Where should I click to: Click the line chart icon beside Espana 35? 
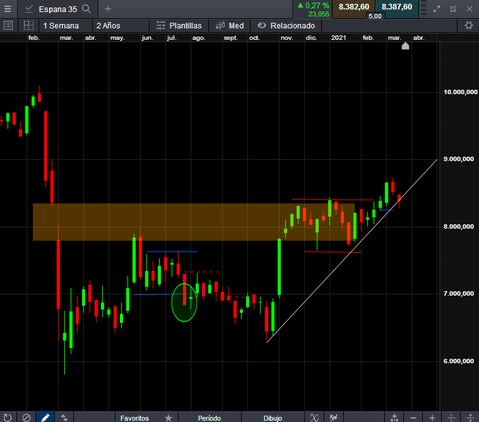(x=28, y=9)
